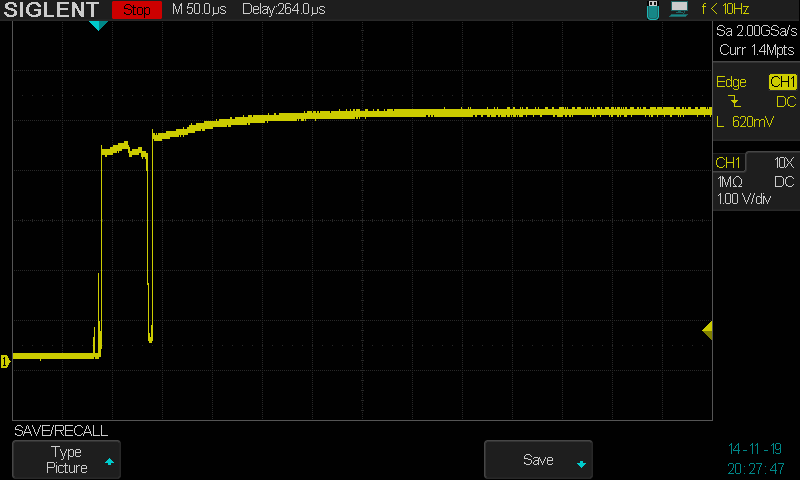Select the CH1 channel tab
Screen dimensions: 800x480
(728, 163)
